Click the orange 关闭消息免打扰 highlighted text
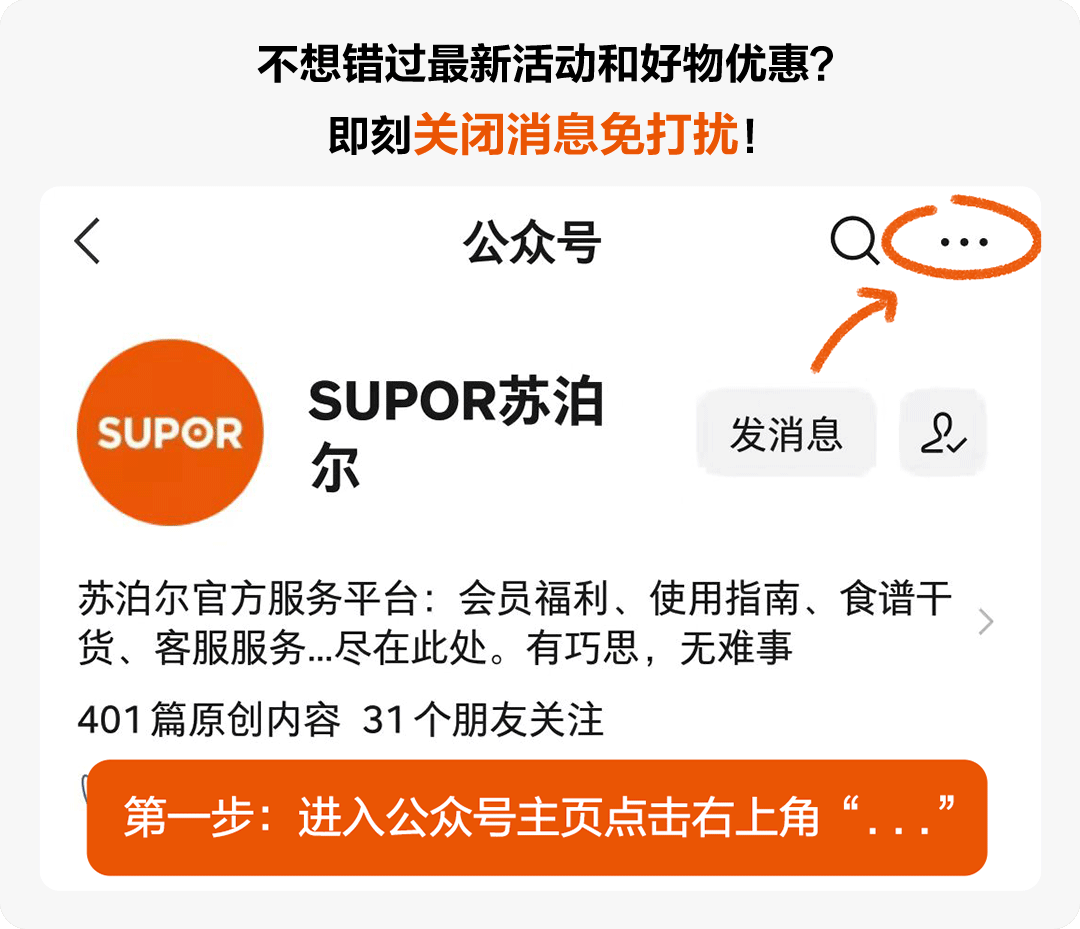 [576, 135]
